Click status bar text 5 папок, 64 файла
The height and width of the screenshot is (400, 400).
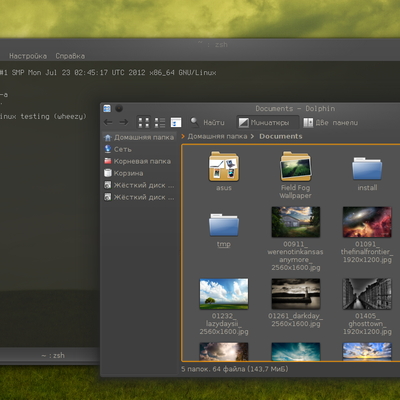(235, 369)
